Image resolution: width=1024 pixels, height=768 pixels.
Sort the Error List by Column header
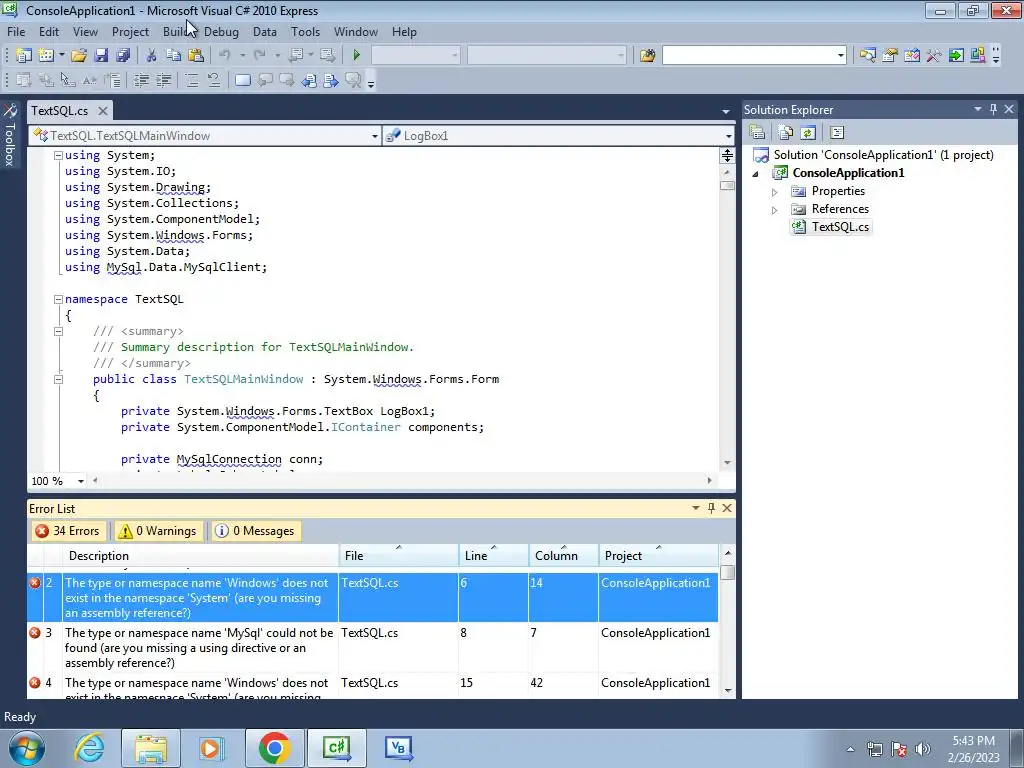pos(564,556)
